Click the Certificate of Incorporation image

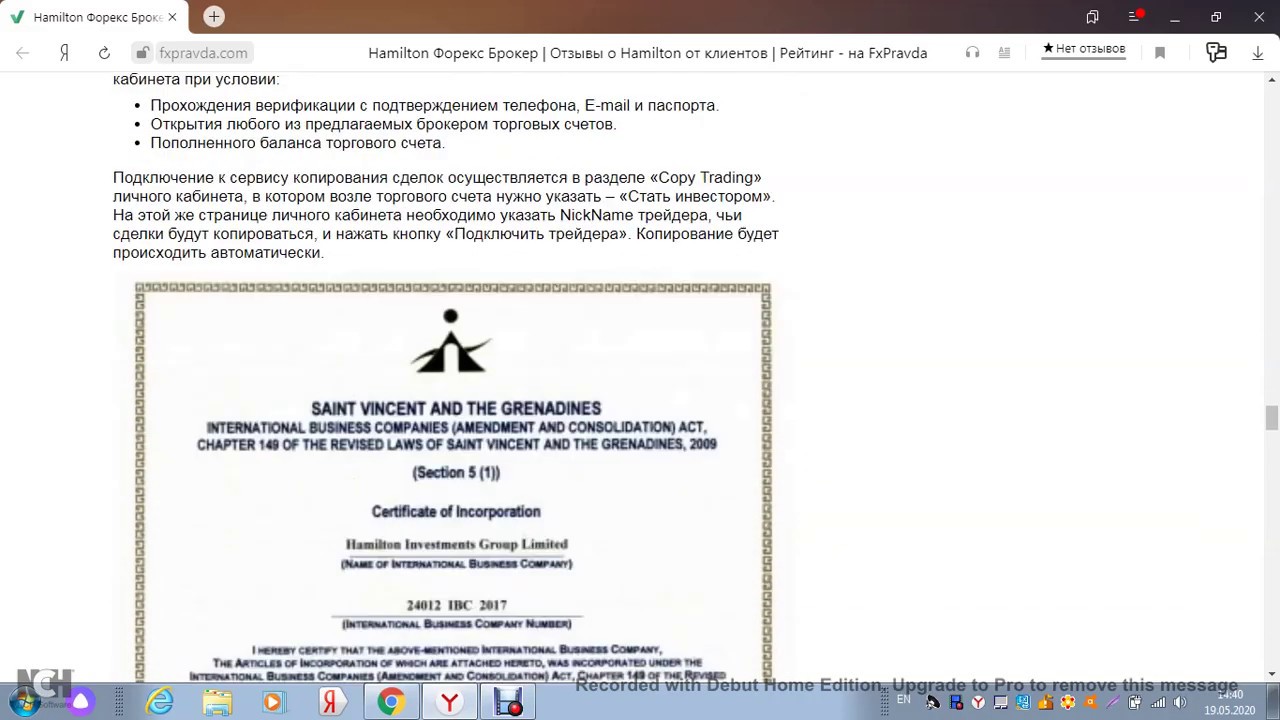[452, 480]
